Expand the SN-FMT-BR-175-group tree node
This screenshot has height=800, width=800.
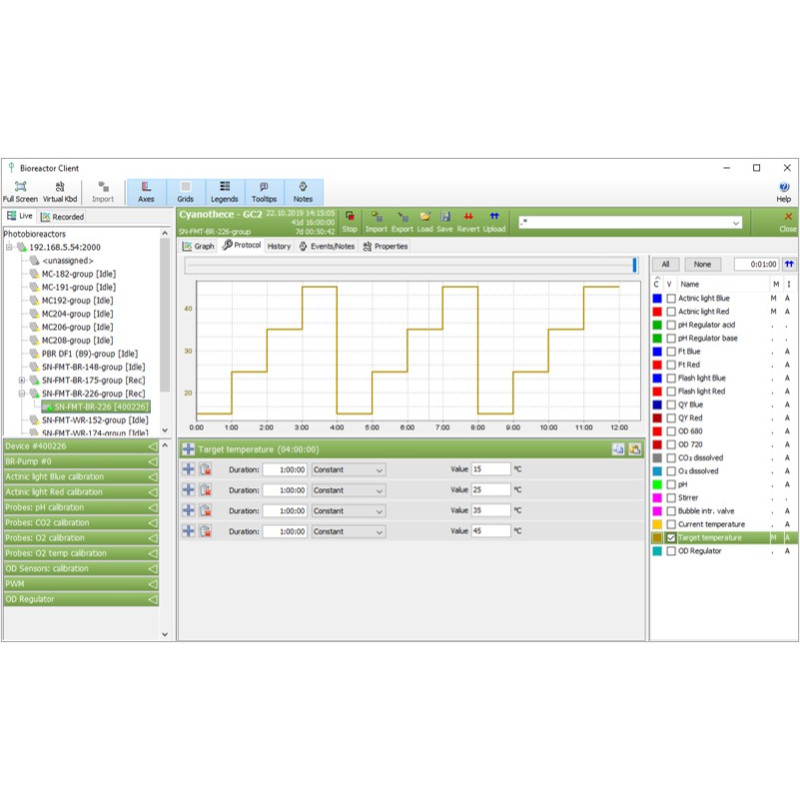pos(22,380)
